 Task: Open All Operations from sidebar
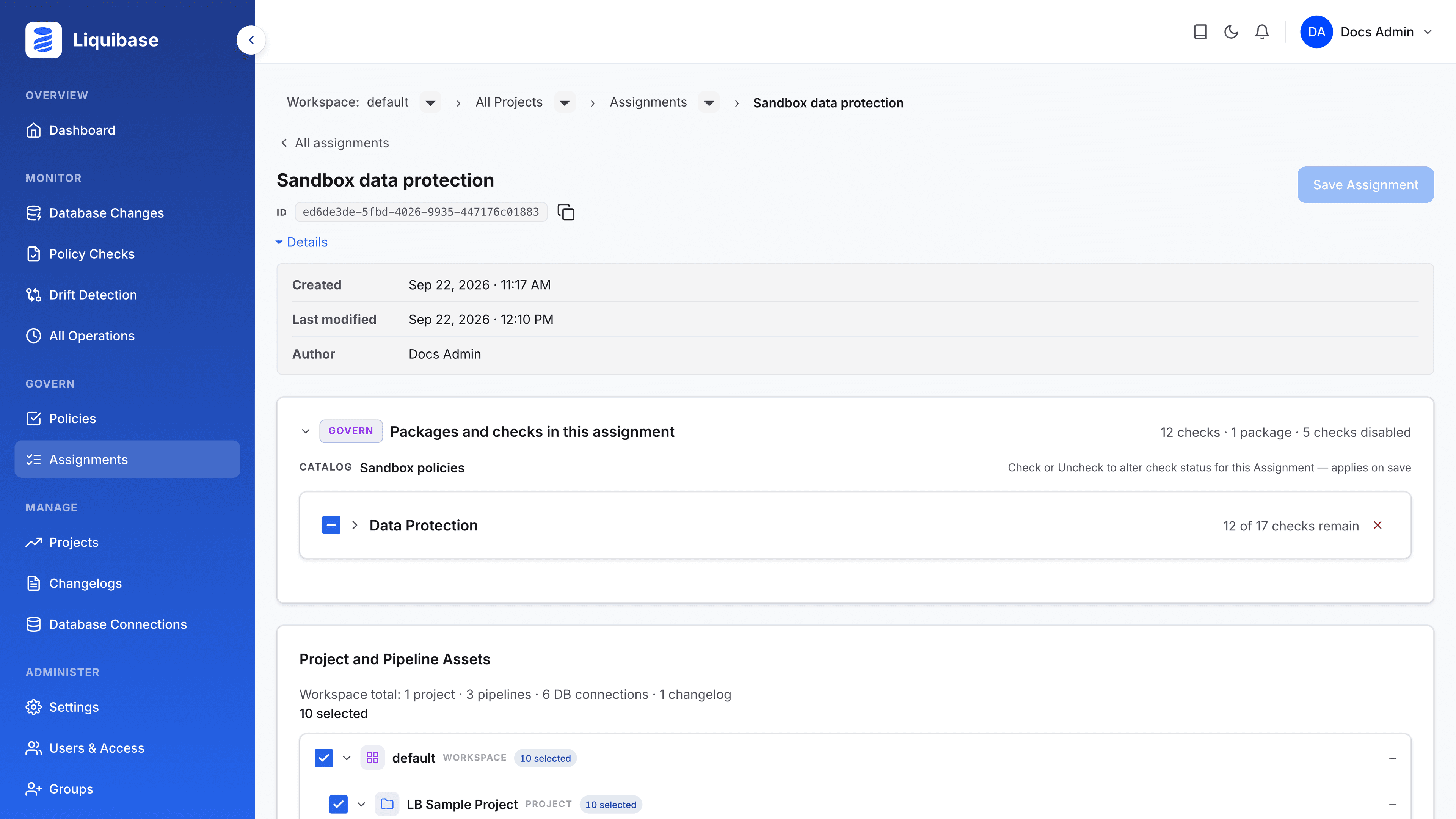point(127,336)
